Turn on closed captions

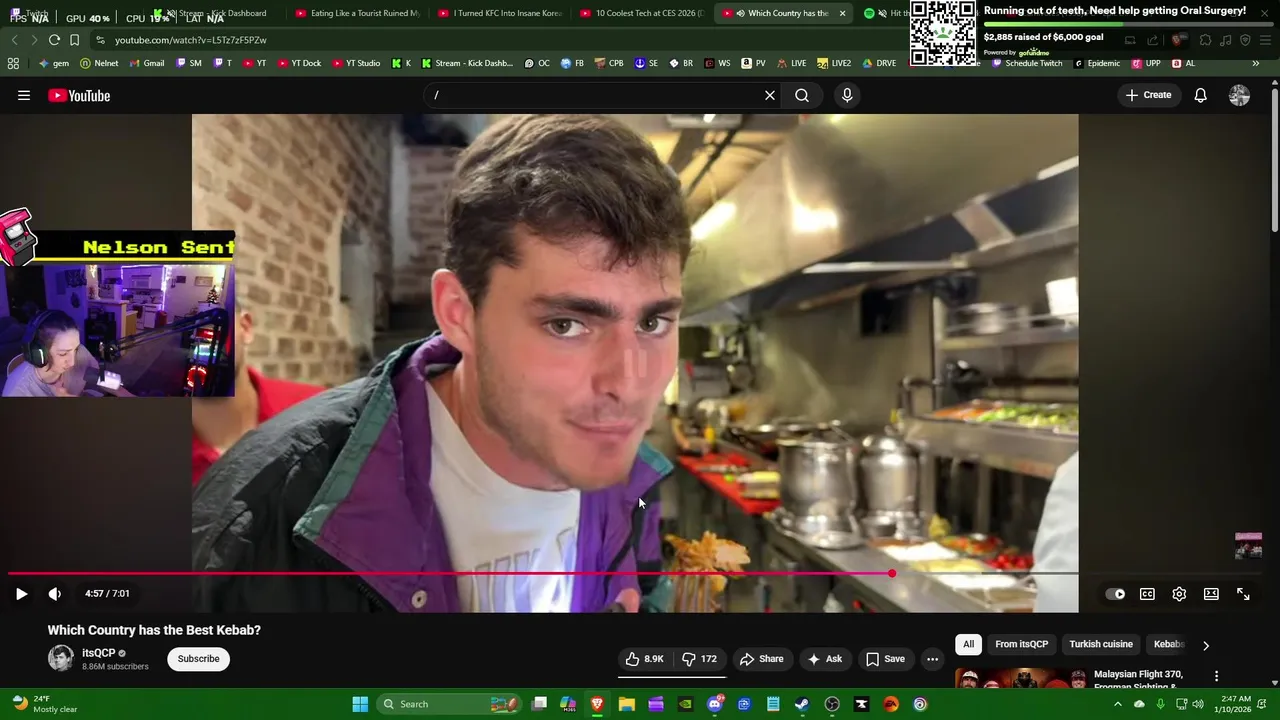click(1147, 594)
